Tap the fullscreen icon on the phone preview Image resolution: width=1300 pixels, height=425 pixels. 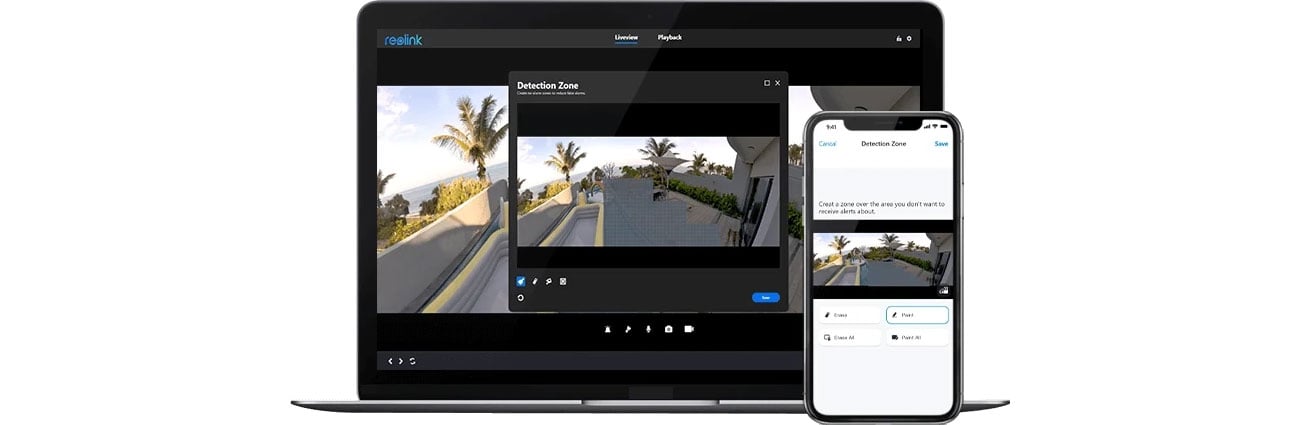pos(944,291)
